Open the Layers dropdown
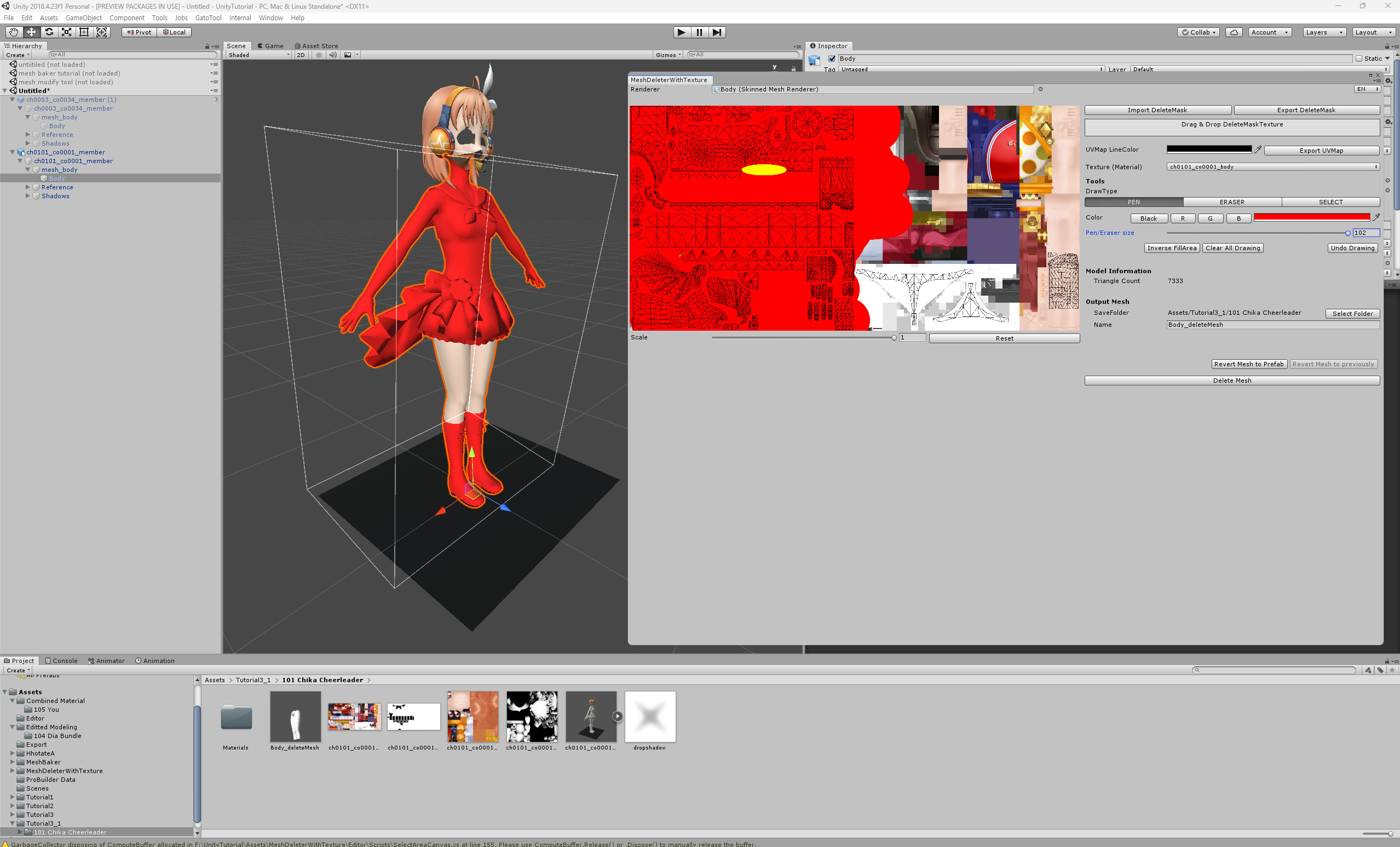Screen dimensions: 1400x847 1324,32
